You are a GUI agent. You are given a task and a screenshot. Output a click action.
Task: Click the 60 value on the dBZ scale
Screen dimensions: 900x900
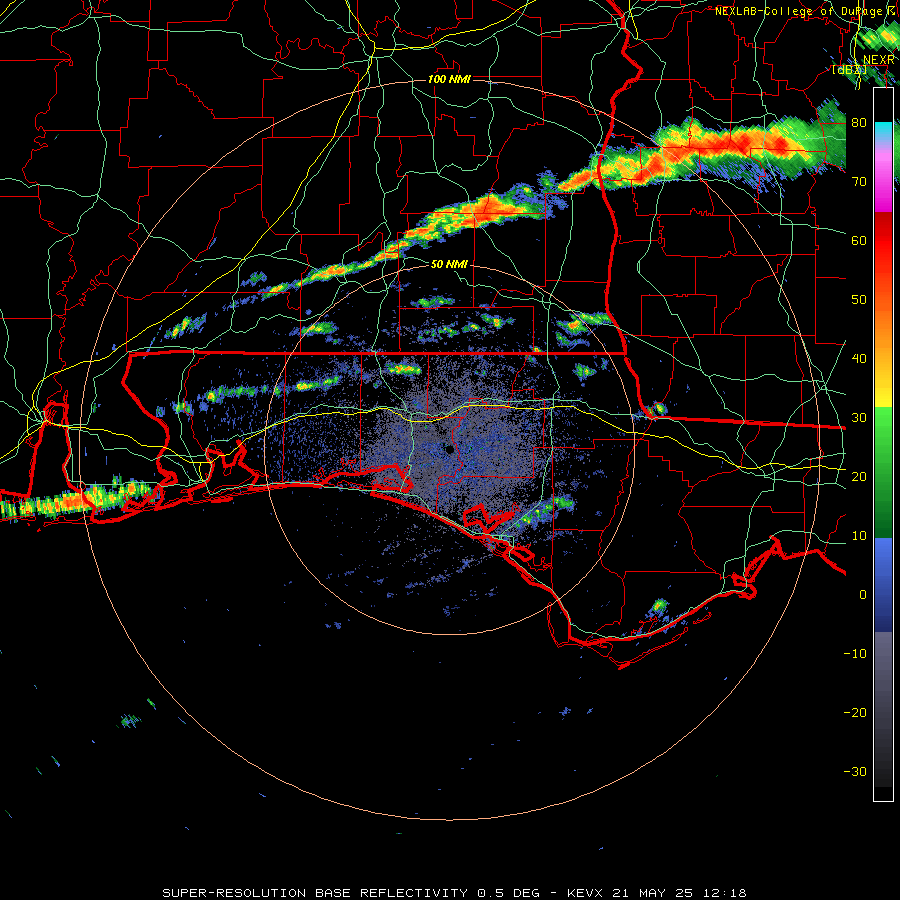tap(859, 240)
